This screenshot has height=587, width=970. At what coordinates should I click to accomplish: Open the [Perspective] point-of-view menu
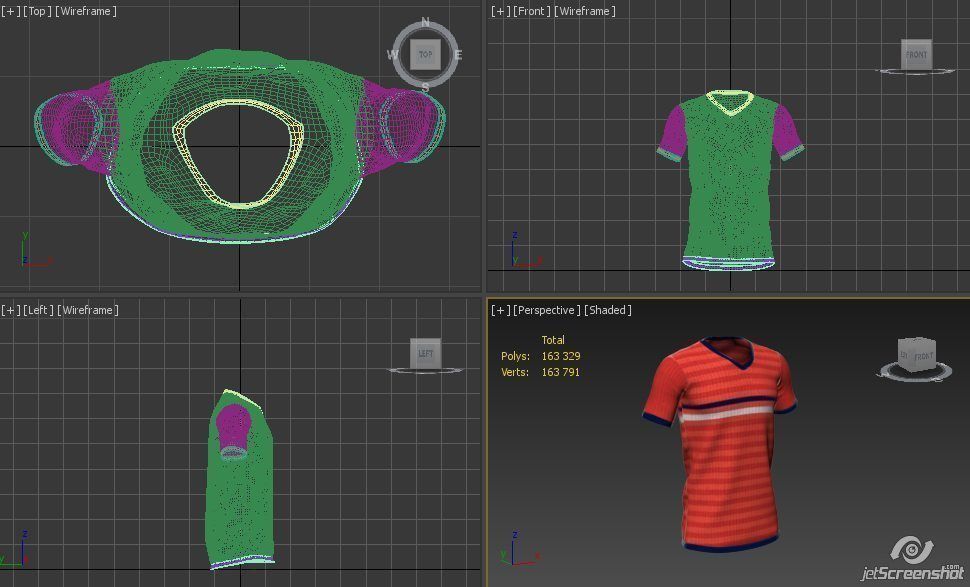pyautogui.click(x=546, y=310)
